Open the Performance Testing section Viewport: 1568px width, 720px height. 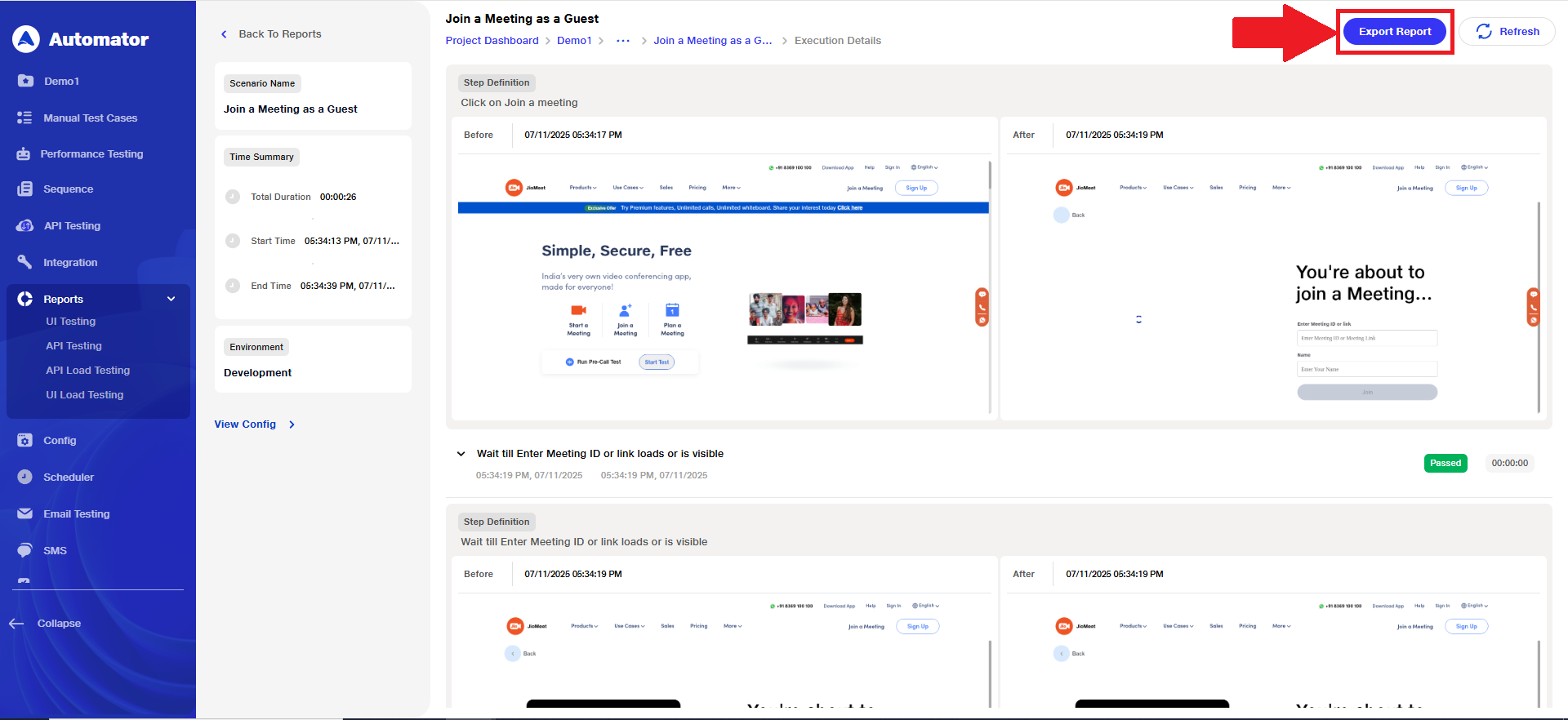tap(91, 153)
